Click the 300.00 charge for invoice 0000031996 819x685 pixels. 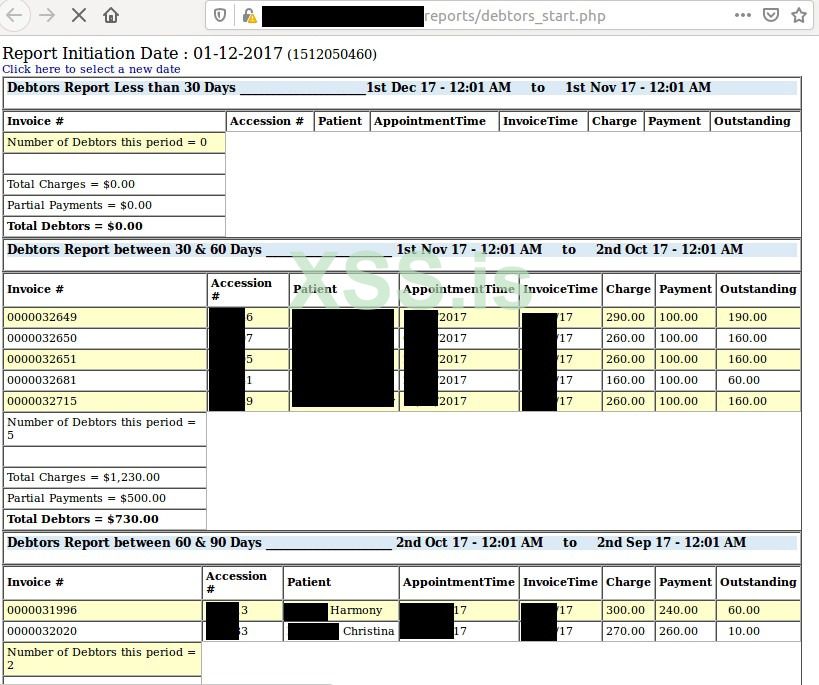coord(628,610)
